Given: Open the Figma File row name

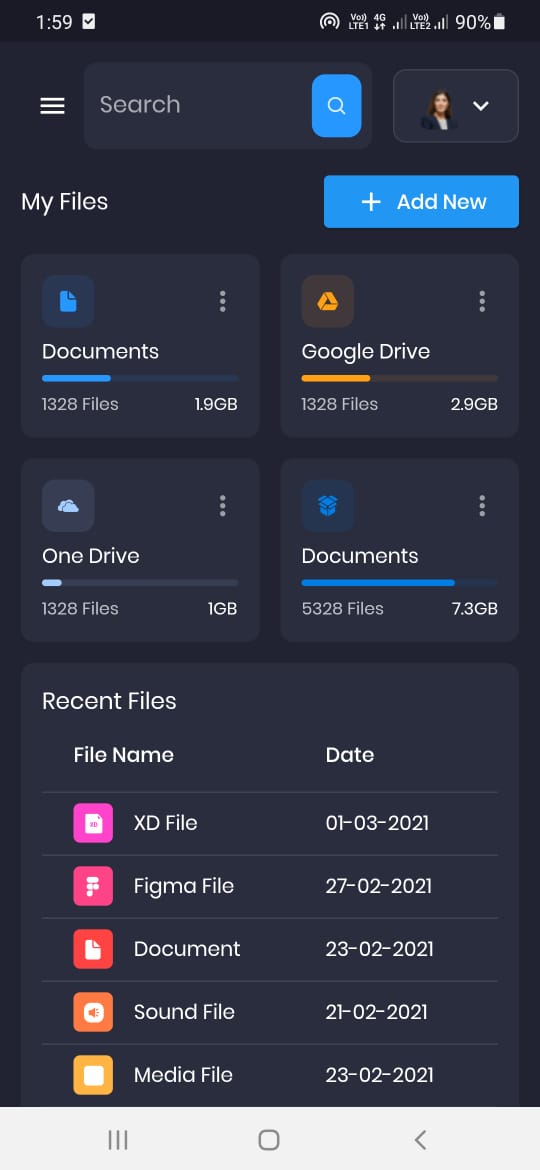Looking at the screenshot, I should point(183,886).
